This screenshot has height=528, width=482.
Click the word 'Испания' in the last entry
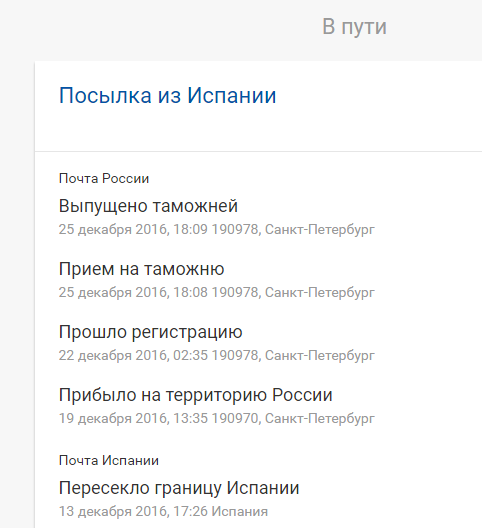click(239, 511)
